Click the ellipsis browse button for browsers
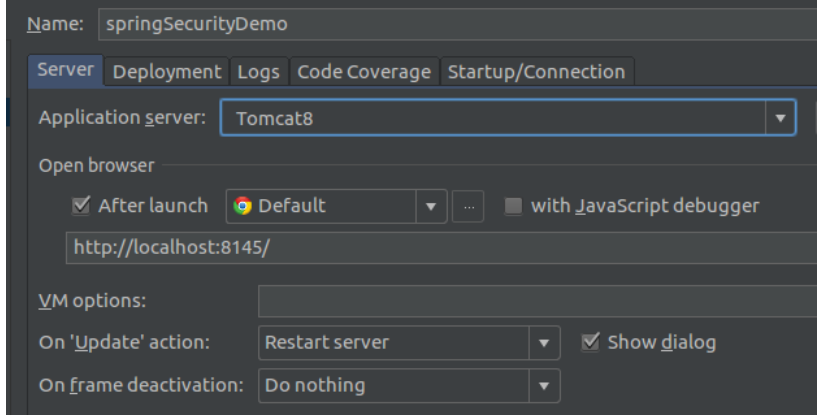 pyautogui.click(x=468, y=207)
